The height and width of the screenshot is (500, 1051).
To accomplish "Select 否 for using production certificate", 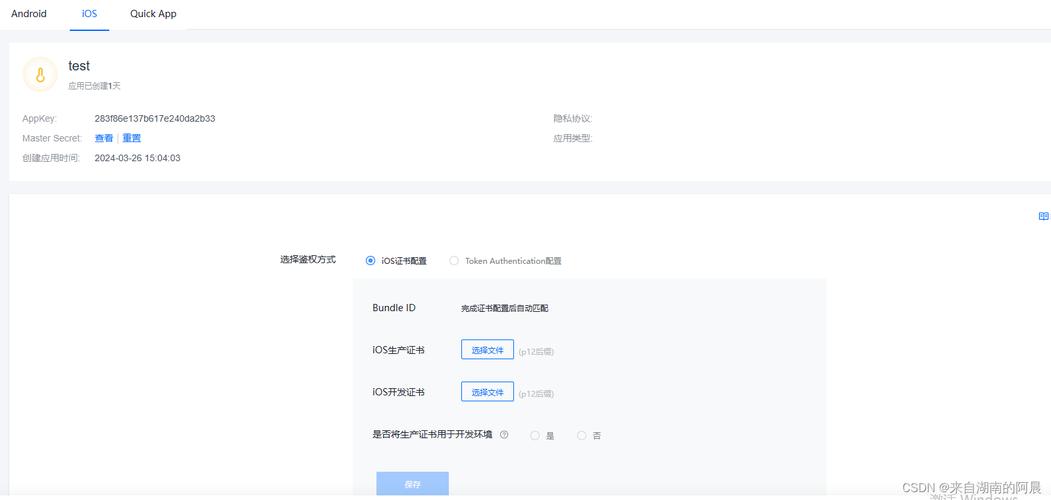I will (x=582, y=435).
